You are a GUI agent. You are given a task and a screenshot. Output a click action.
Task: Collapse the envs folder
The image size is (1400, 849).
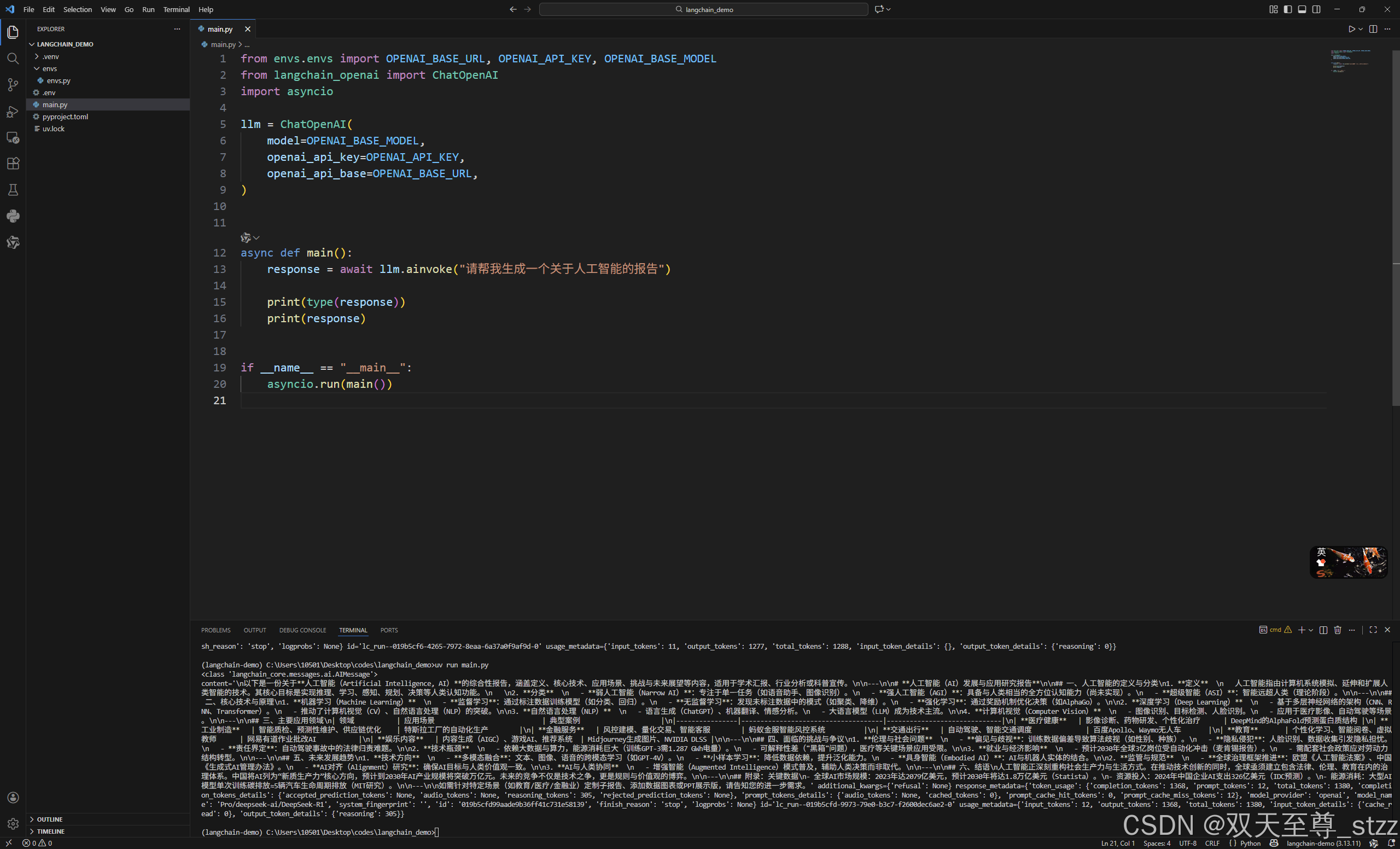[x=37, y=69]
